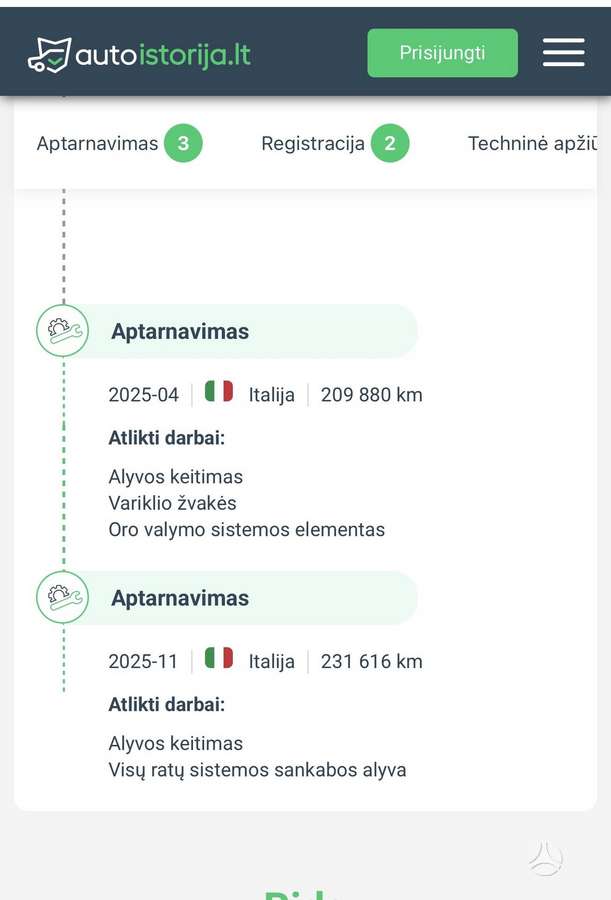Screen dimensions: 611x900
Task: Switch to the Aptarnavimas tab
Action: 119,143
